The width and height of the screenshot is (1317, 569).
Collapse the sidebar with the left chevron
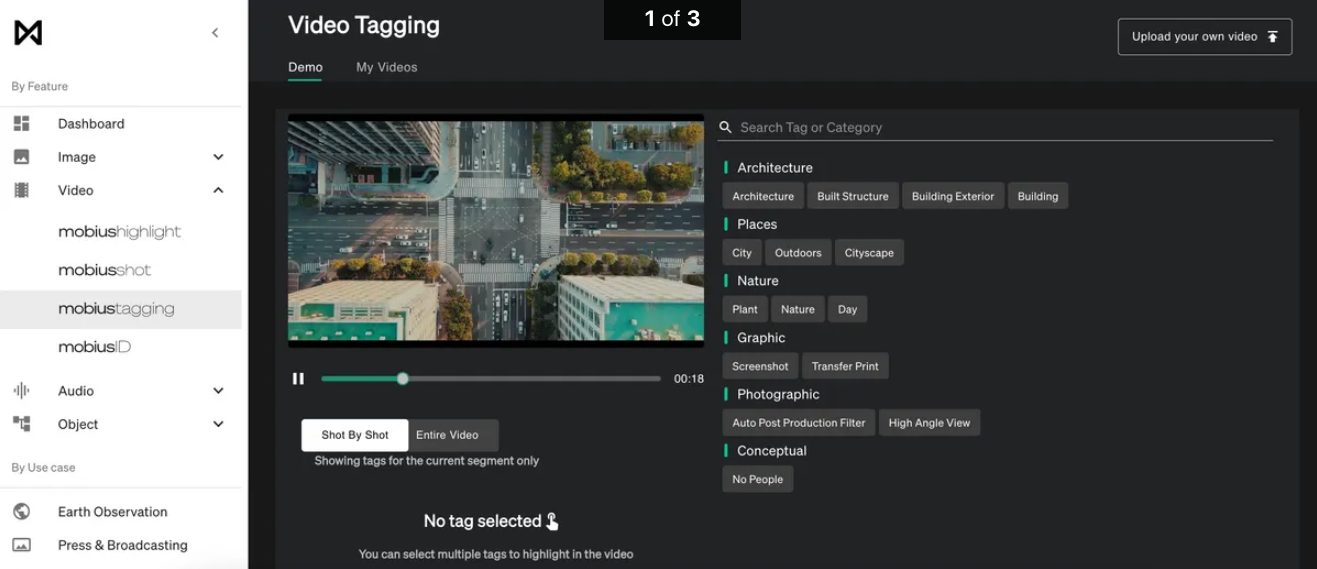[215, 33]
